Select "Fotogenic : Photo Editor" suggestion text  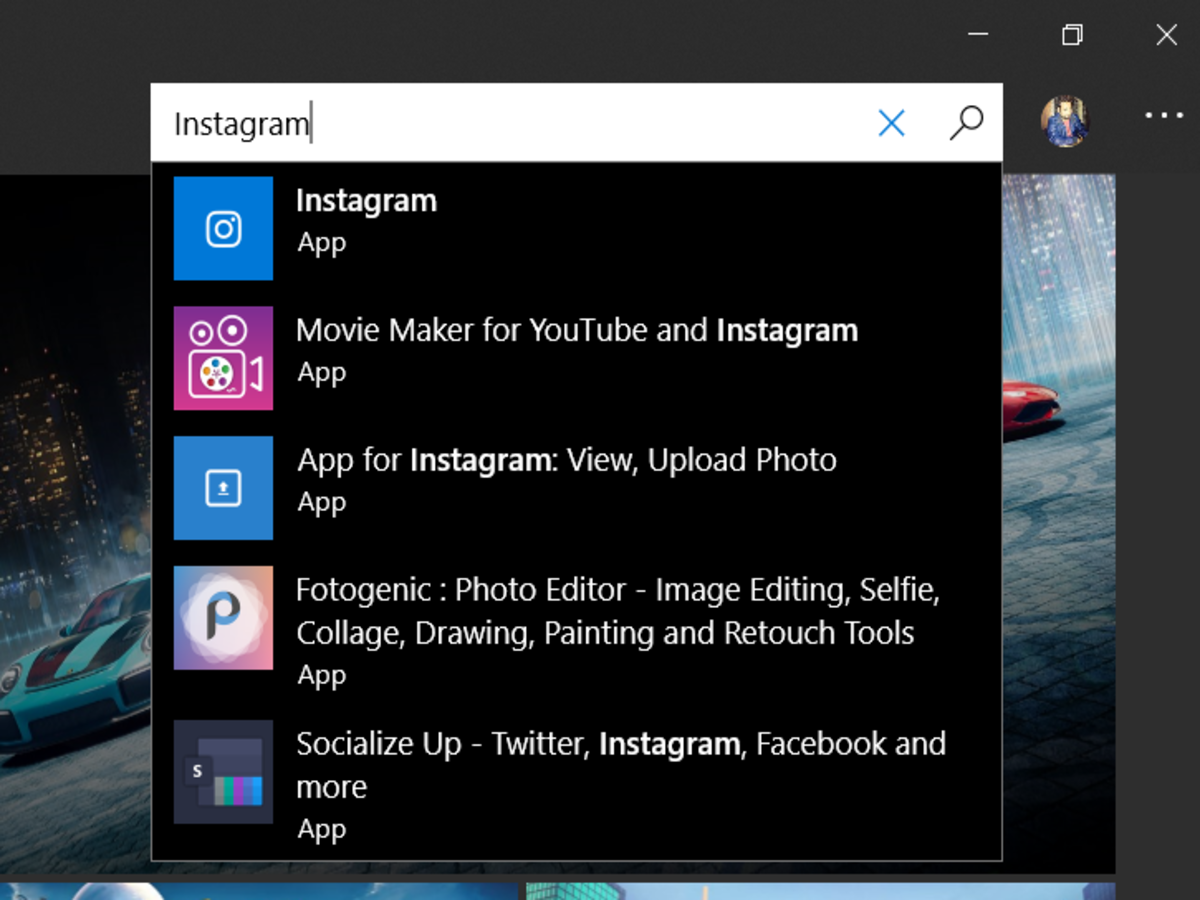618,611
